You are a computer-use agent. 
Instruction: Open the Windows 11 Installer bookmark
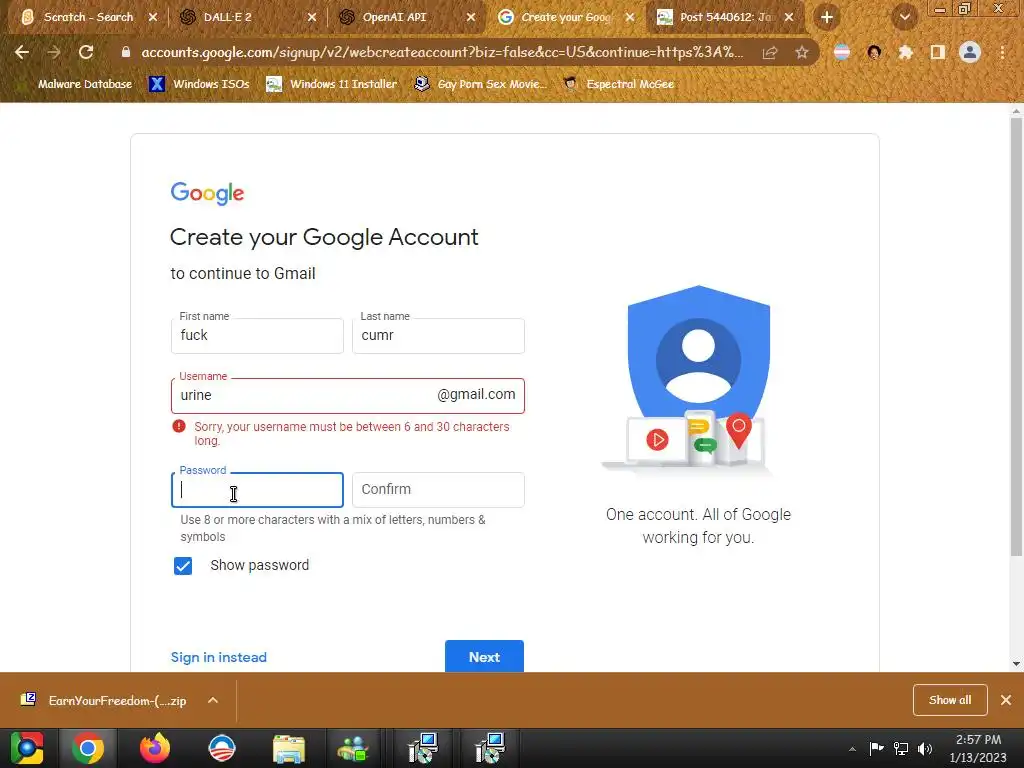[331, 84]
